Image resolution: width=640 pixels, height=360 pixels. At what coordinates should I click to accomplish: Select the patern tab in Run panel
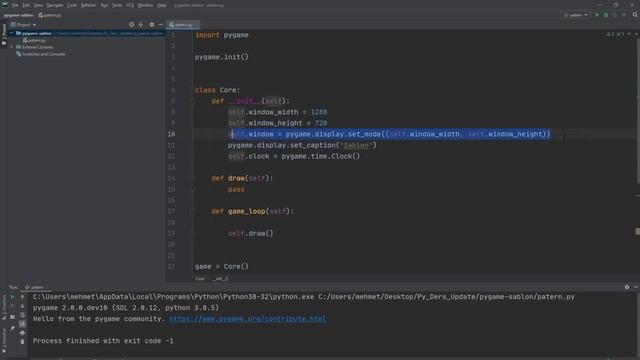pos(36,287)
